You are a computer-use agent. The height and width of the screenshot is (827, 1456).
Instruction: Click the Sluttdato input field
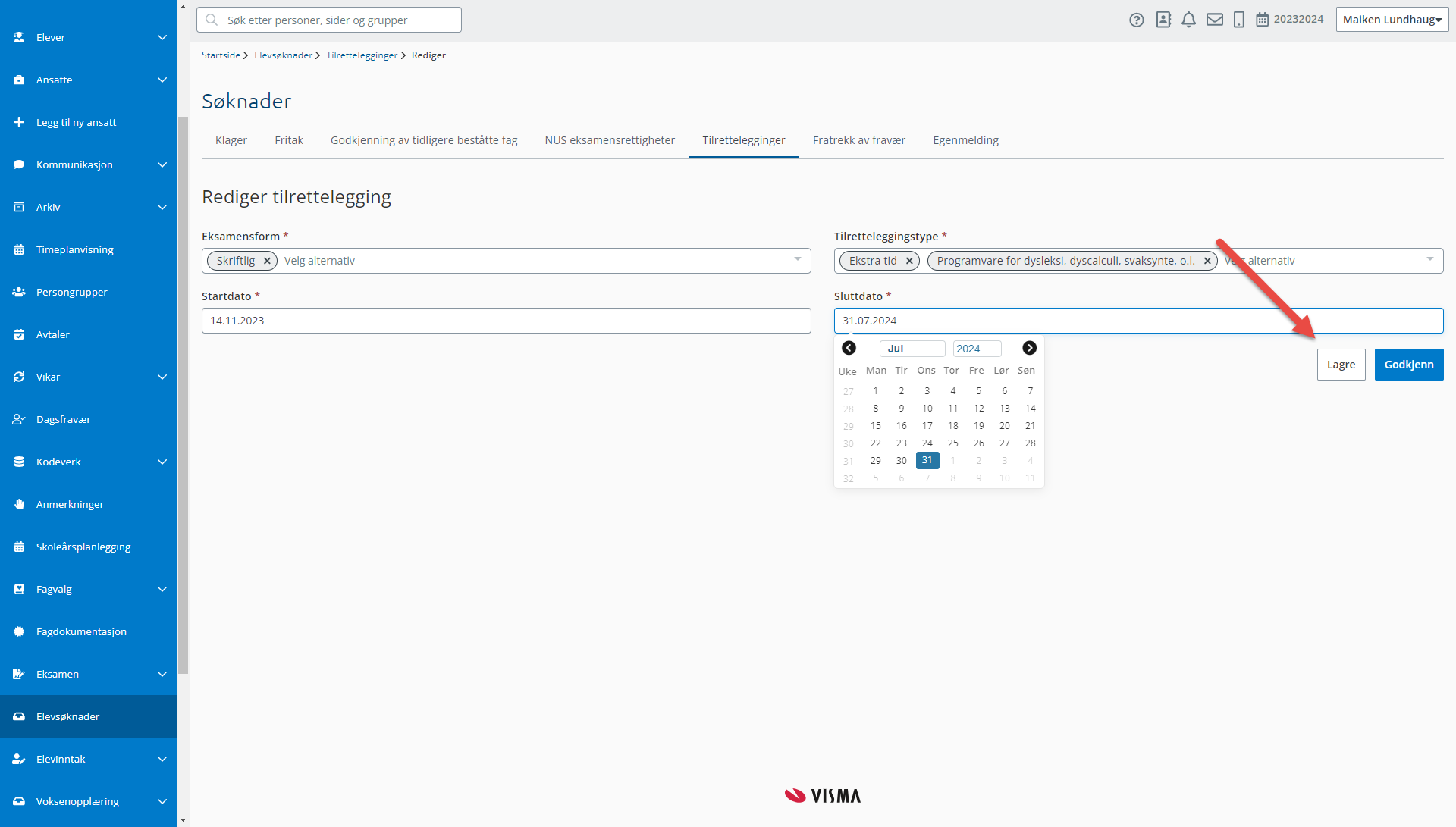pyautogui.click(x=1138, y=321)
